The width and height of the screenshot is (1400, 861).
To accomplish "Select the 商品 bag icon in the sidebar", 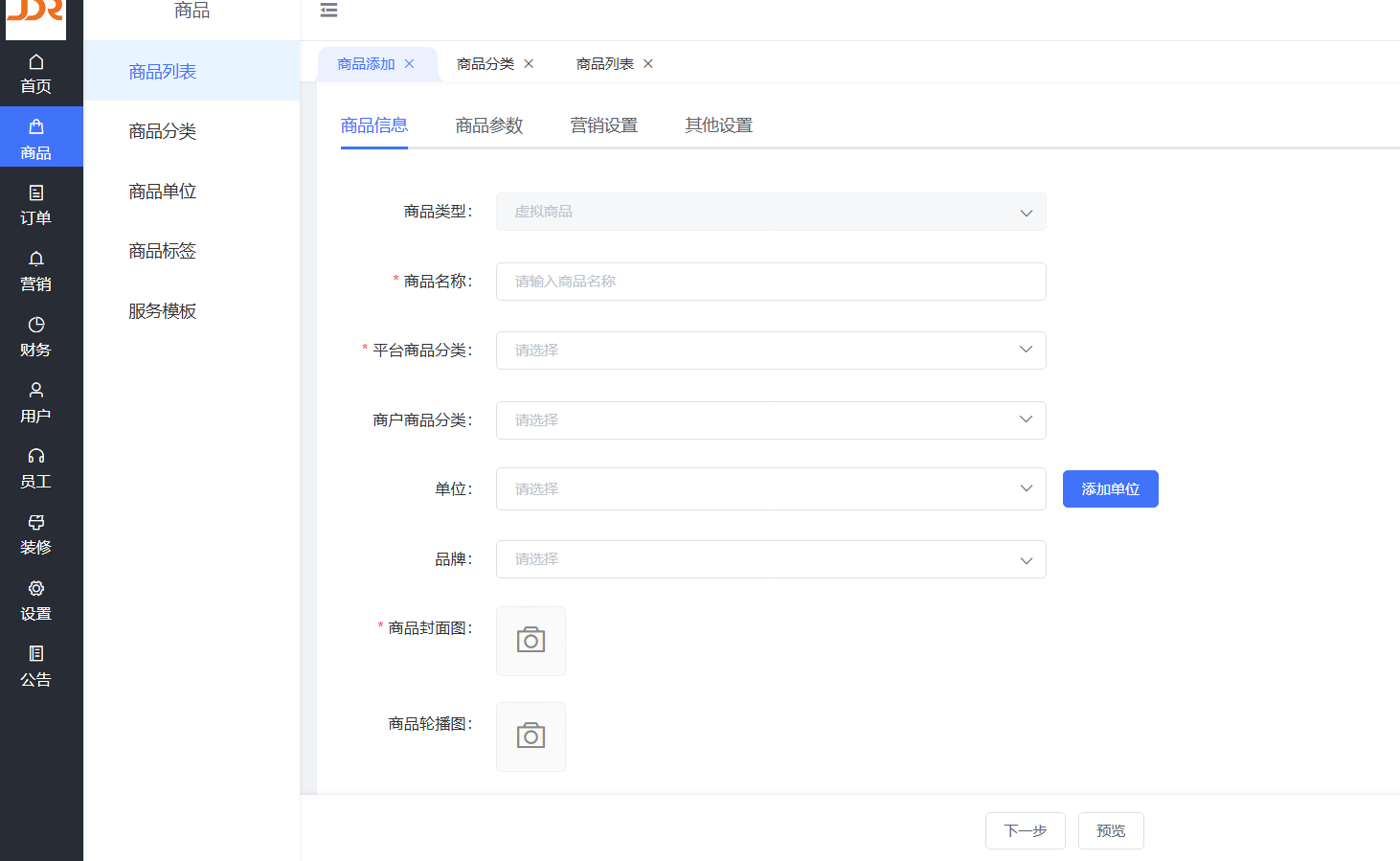I will (x=36, y=126).
